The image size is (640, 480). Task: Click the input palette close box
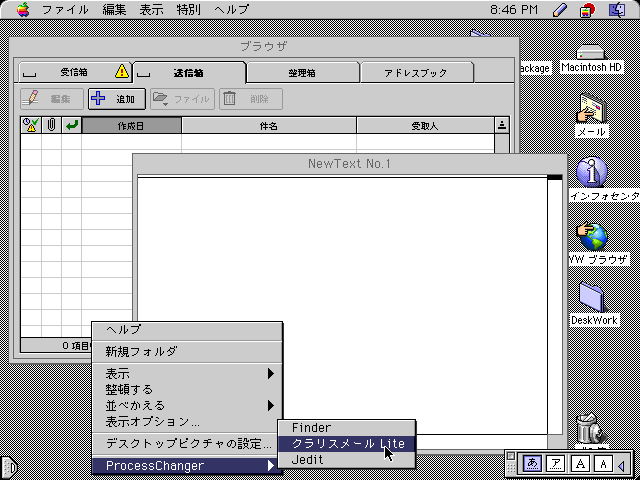(x=511, y=456)
